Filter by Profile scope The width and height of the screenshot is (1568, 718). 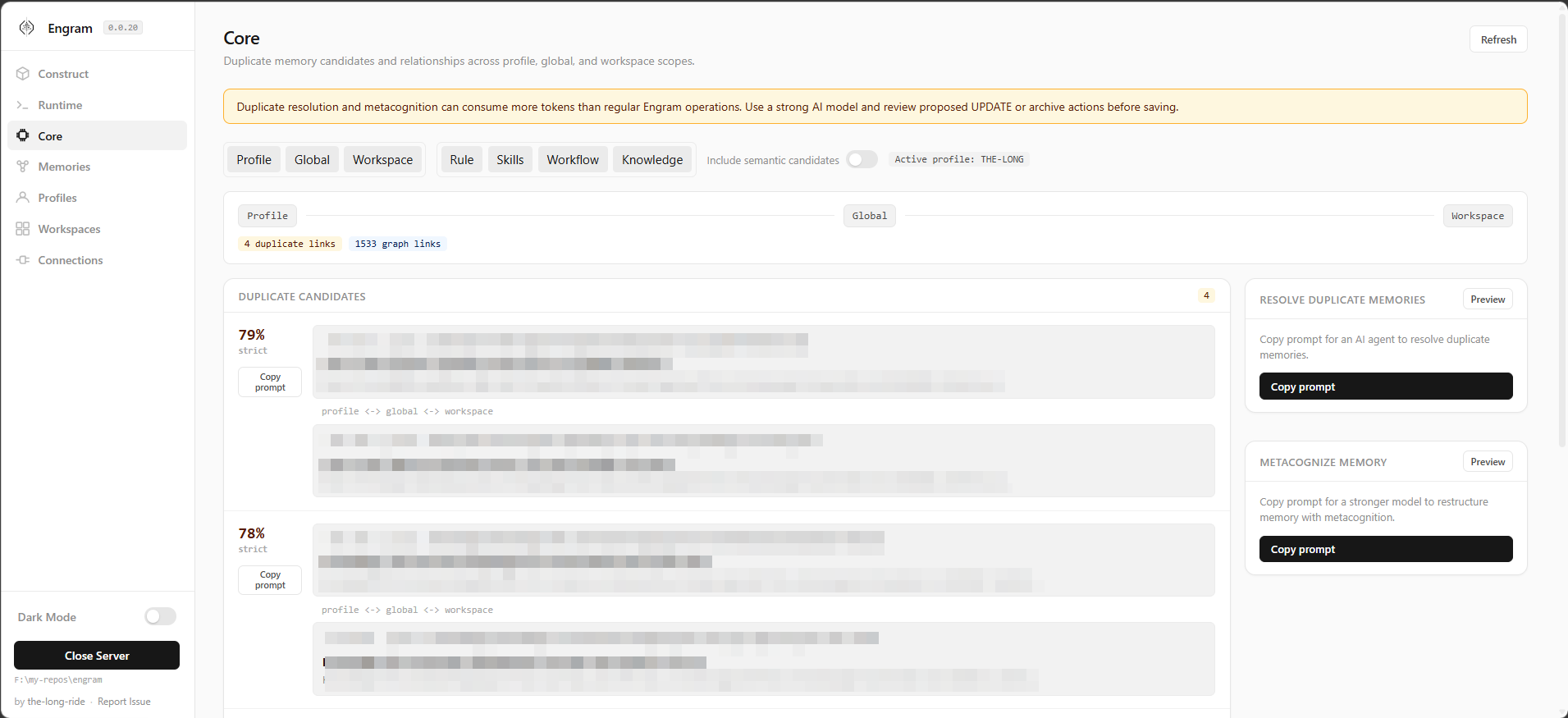254,159
